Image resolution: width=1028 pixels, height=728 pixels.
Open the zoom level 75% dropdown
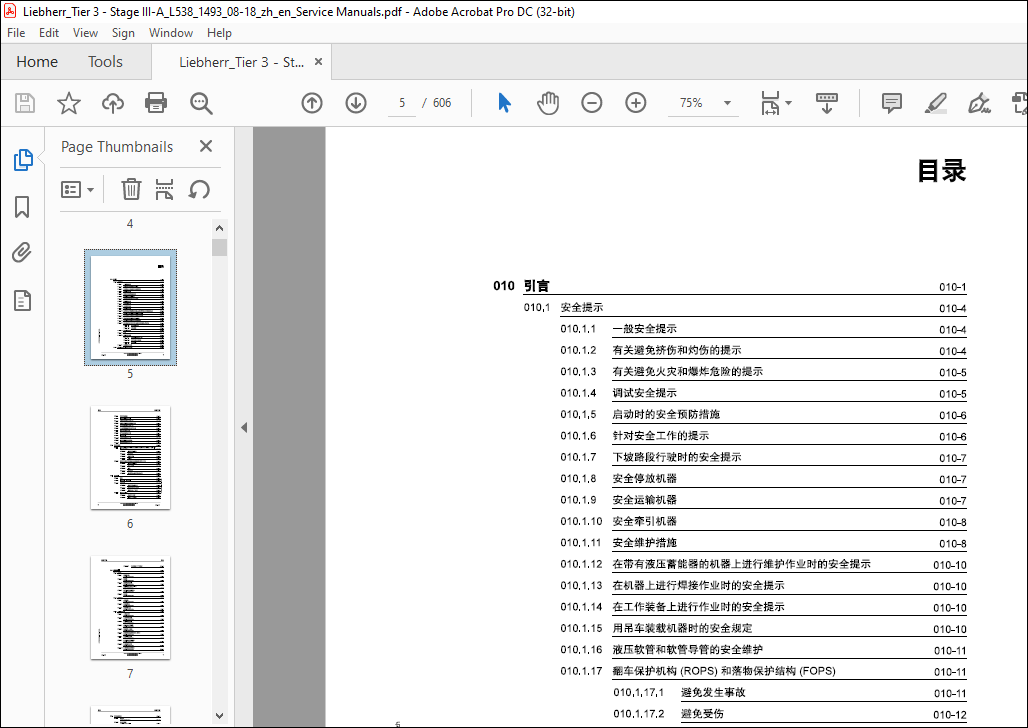(x=727, y=103)
